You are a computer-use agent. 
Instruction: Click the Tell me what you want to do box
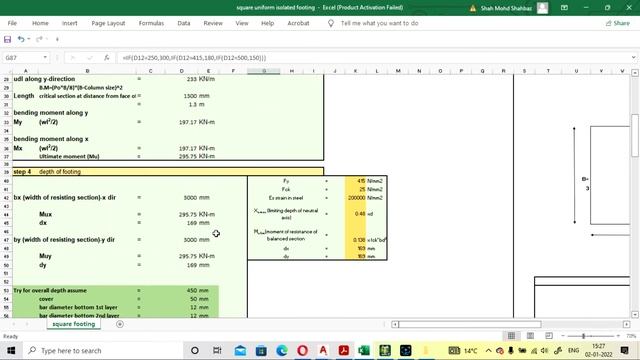(x=379, y=23)
